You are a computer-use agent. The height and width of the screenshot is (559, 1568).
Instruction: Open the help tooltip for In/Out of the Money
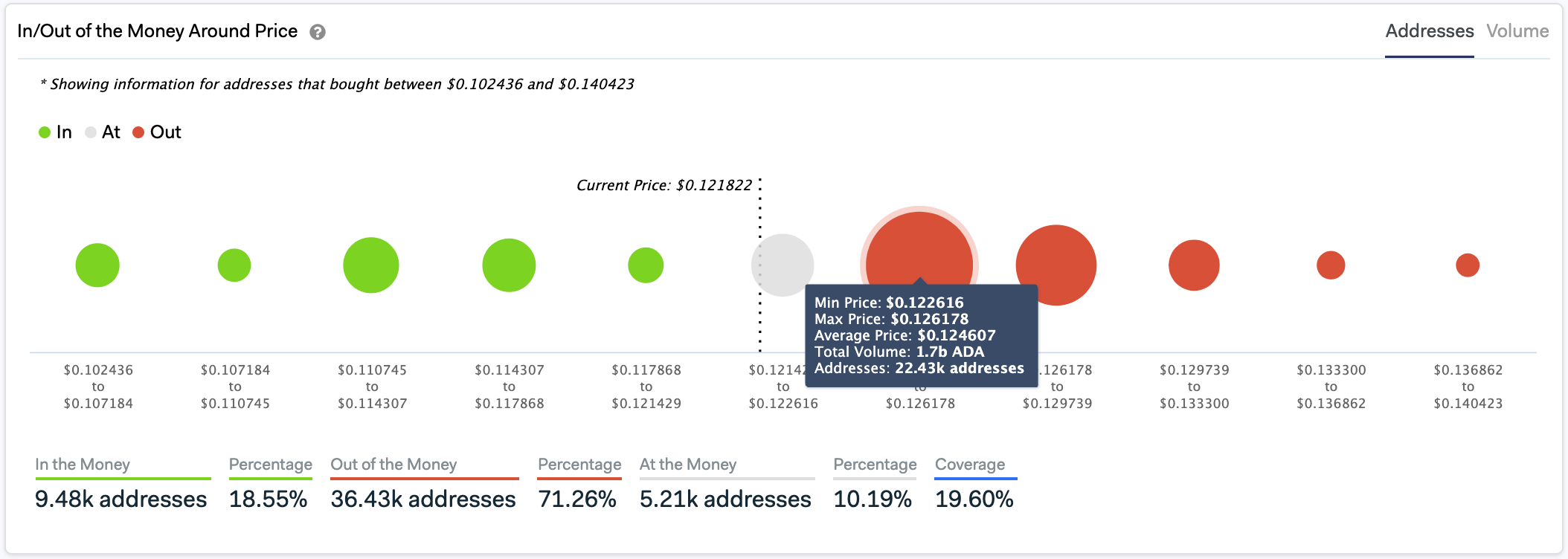317,31
